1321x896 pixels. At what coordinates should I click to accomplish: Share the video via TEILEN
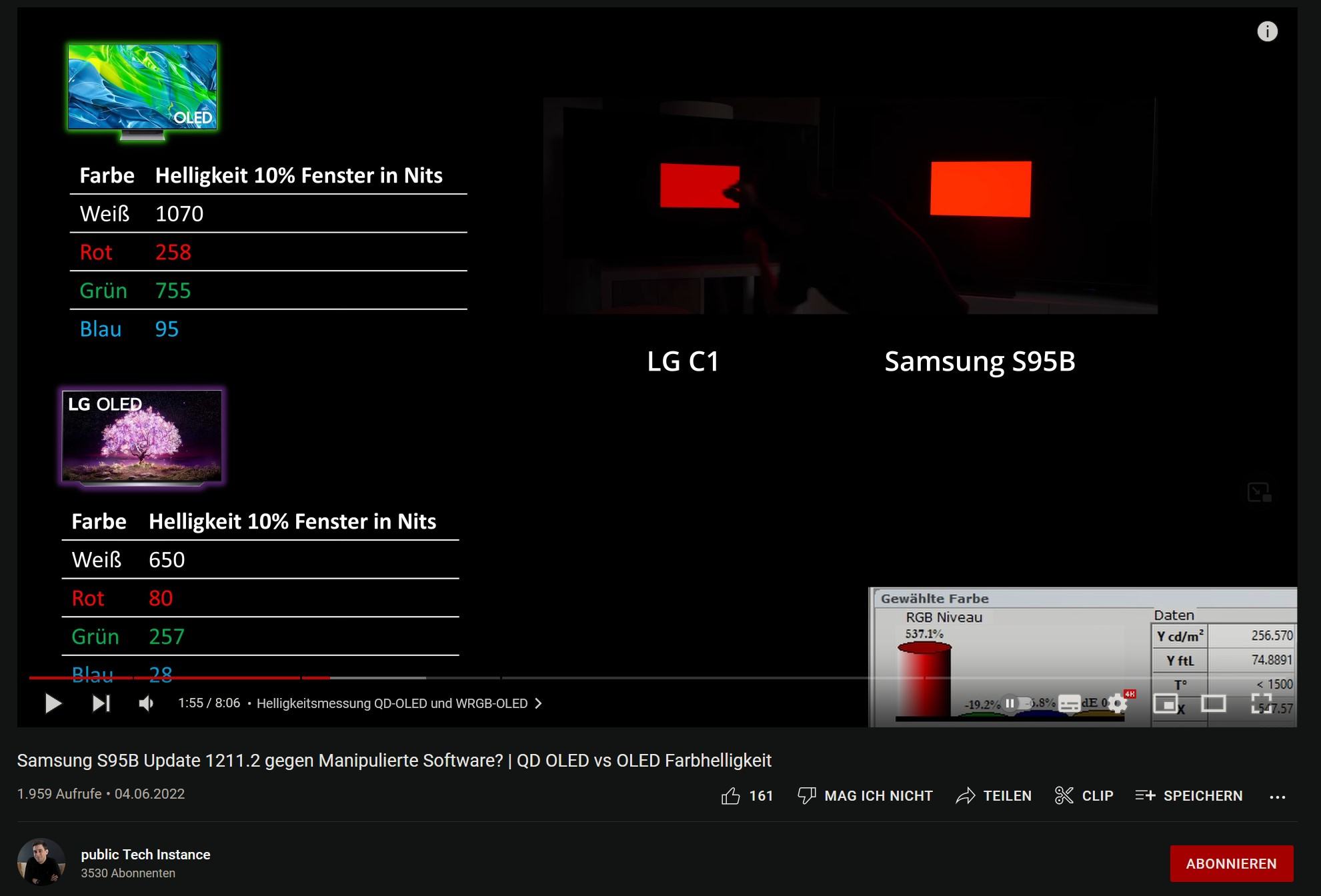(994, 795)
